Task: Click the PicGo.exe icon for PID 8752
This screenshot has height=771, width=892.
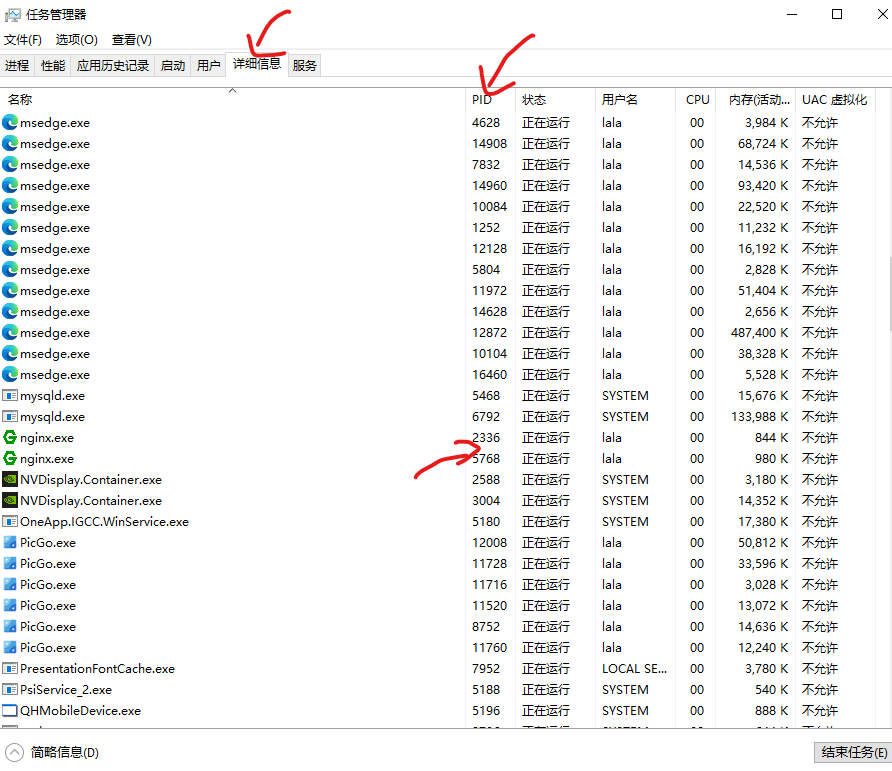Action: click(10, 626)
